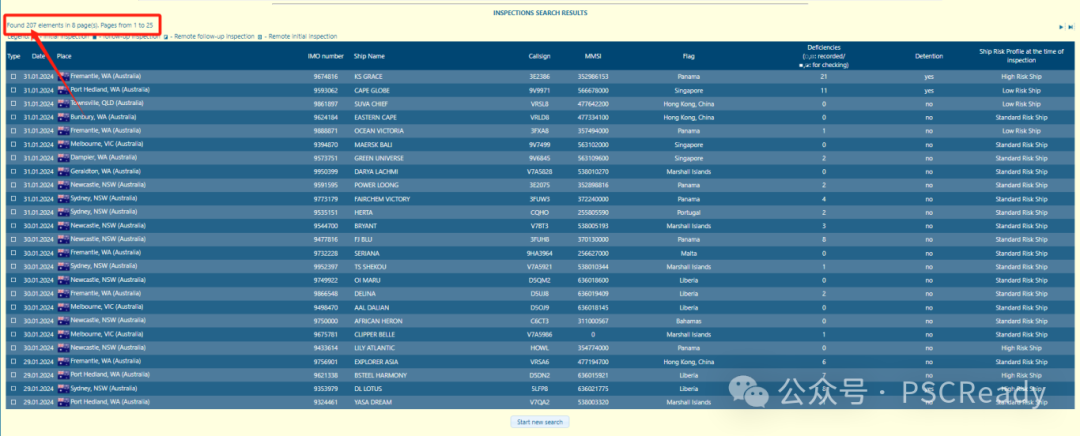Click the inspection type square for HERTA
This screenshot has width=1080, height=436.
point(13,213)
